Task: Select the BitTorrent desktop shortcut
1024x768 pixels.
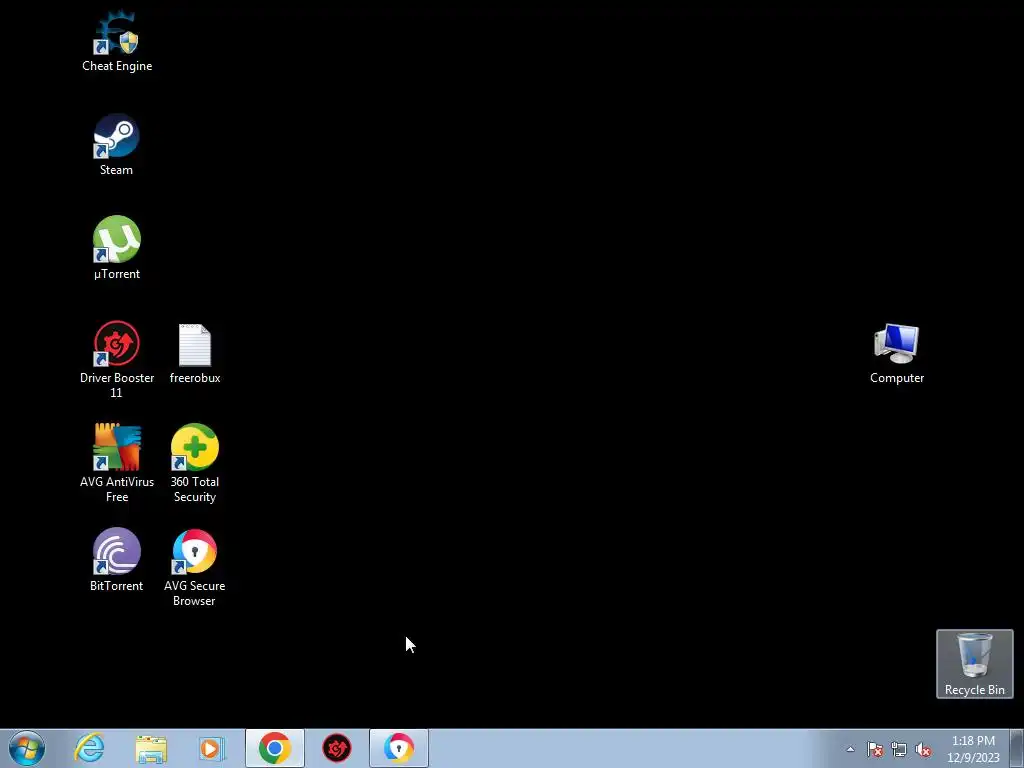Action: pyautogui.click(x=116, y=560)
